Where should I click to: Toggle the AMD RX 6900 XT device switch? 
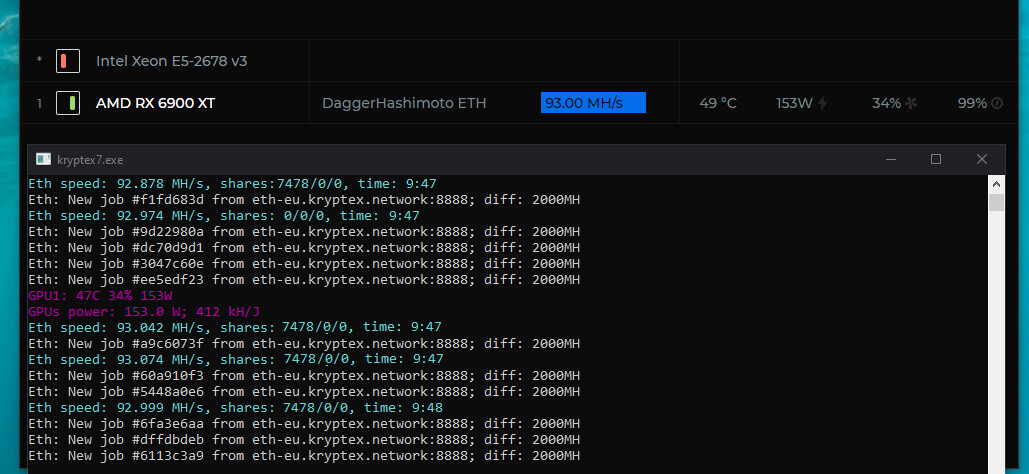point(68,103)
